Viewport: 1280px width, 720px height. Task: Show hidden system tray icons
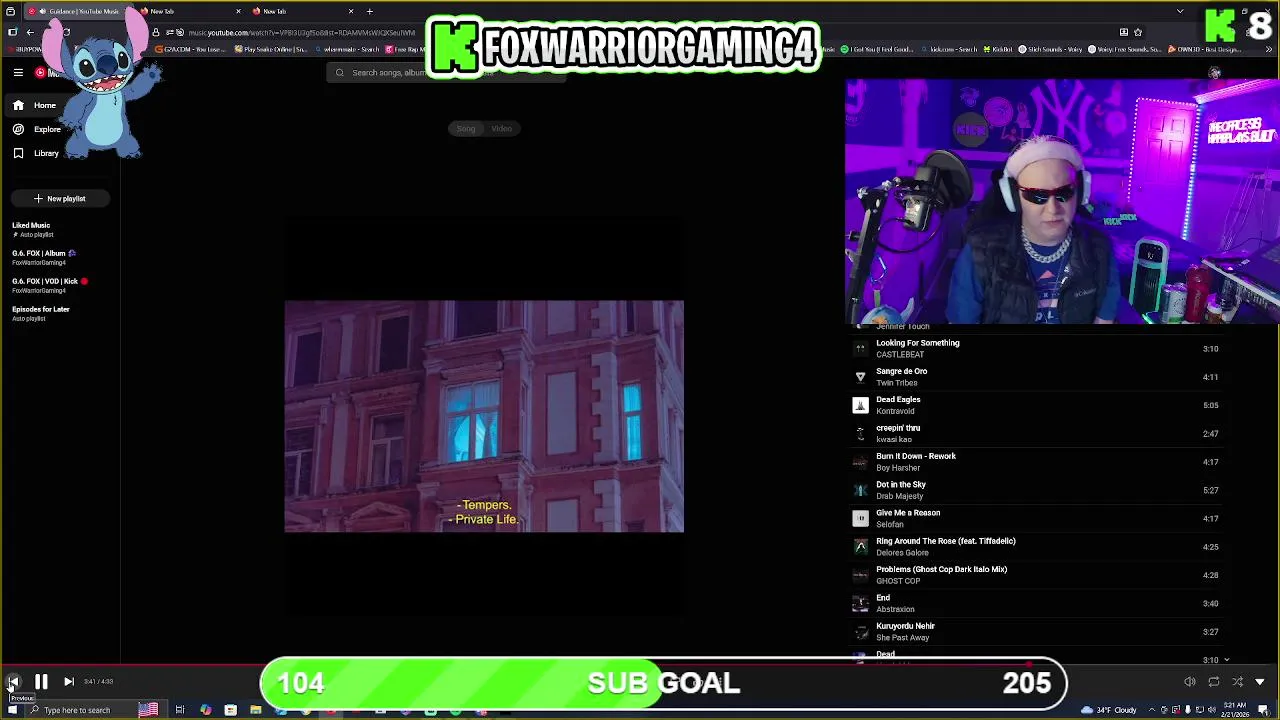[1154, 710]
